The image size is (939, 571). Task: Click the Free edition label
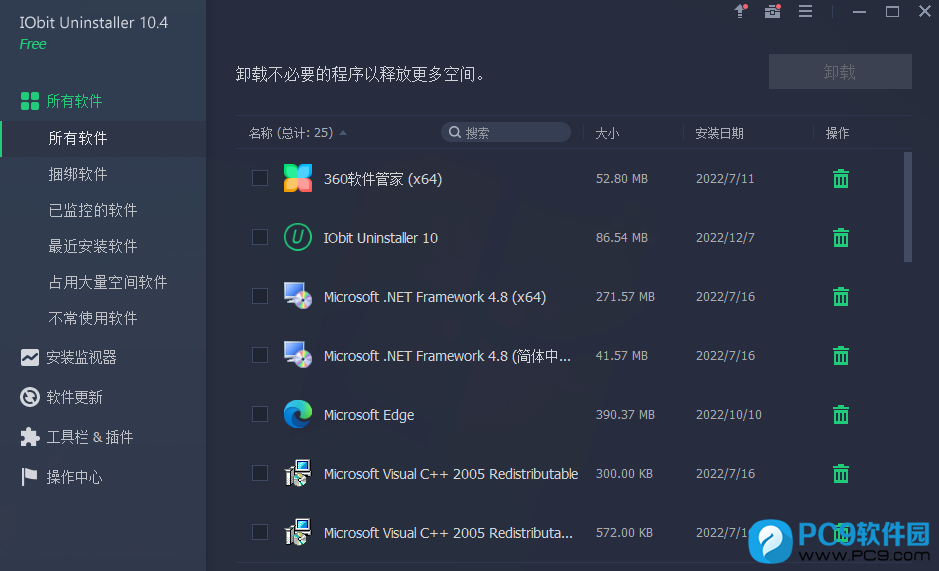click(x=33, y=44)
